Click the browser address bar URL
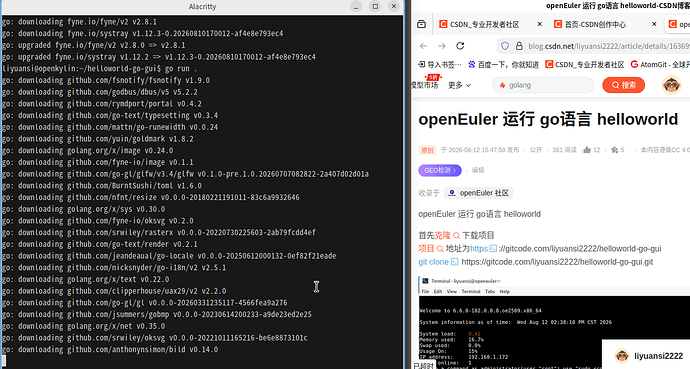Image resolution: width=690 pixels, height=369 pixels. pyautogui.click(x=609, y=46)
